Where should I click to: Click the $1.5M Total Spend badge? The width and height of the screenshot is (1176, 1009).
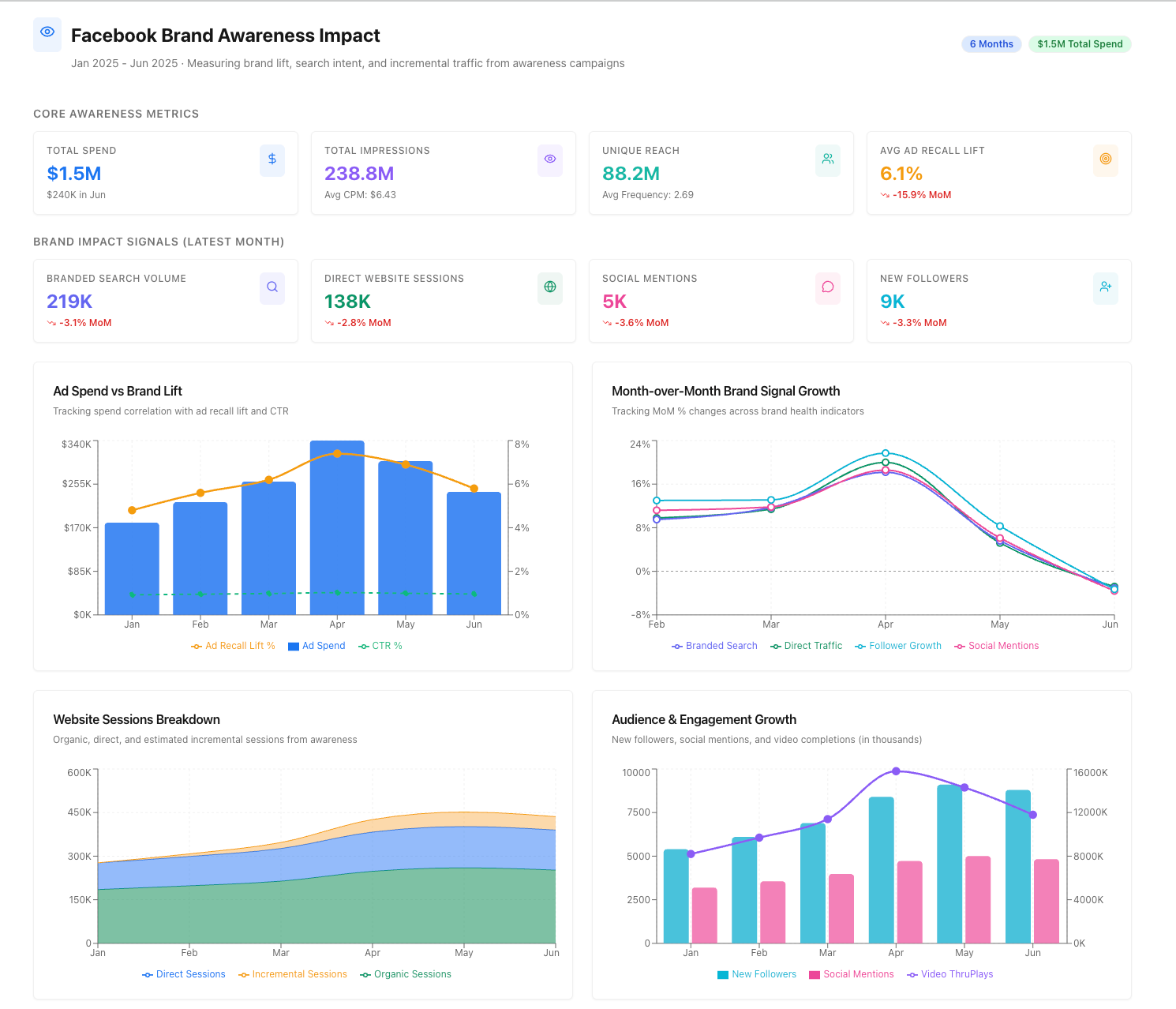pos(1080,43)
